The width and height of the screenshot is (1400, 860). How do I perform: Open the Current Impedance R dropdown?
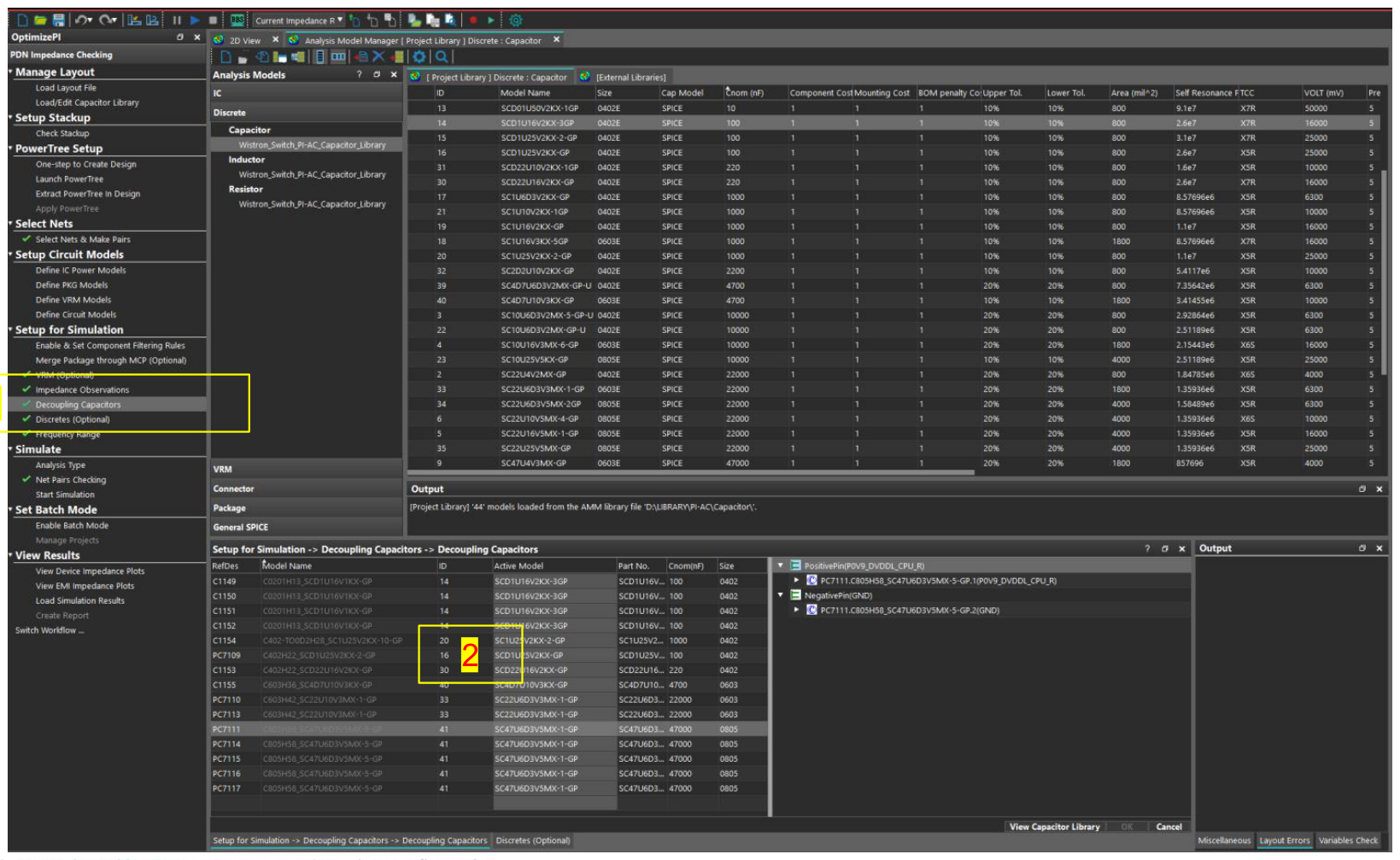click(x=299, y=20)
